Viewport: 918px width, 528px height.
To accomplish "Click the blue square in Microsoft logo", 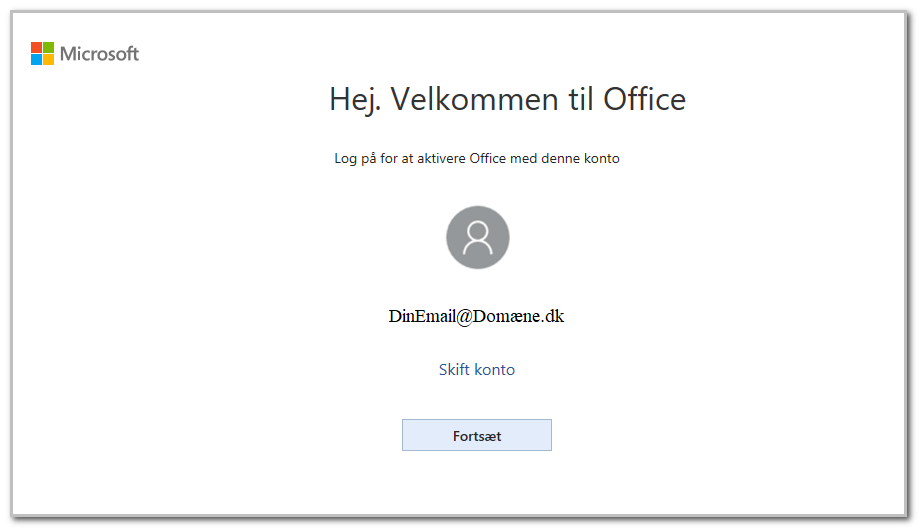I will tap(36, 60).
